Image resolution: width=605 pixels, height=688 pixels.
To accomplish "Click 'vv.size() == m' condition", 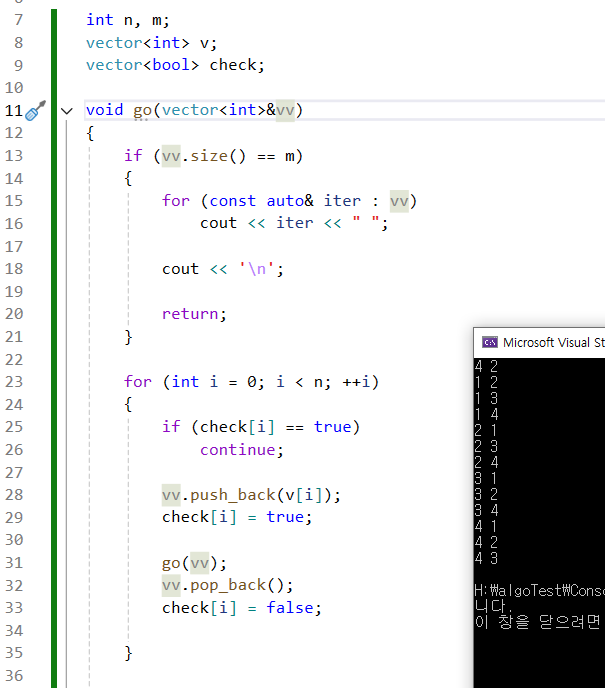I will tap(229, 156).
